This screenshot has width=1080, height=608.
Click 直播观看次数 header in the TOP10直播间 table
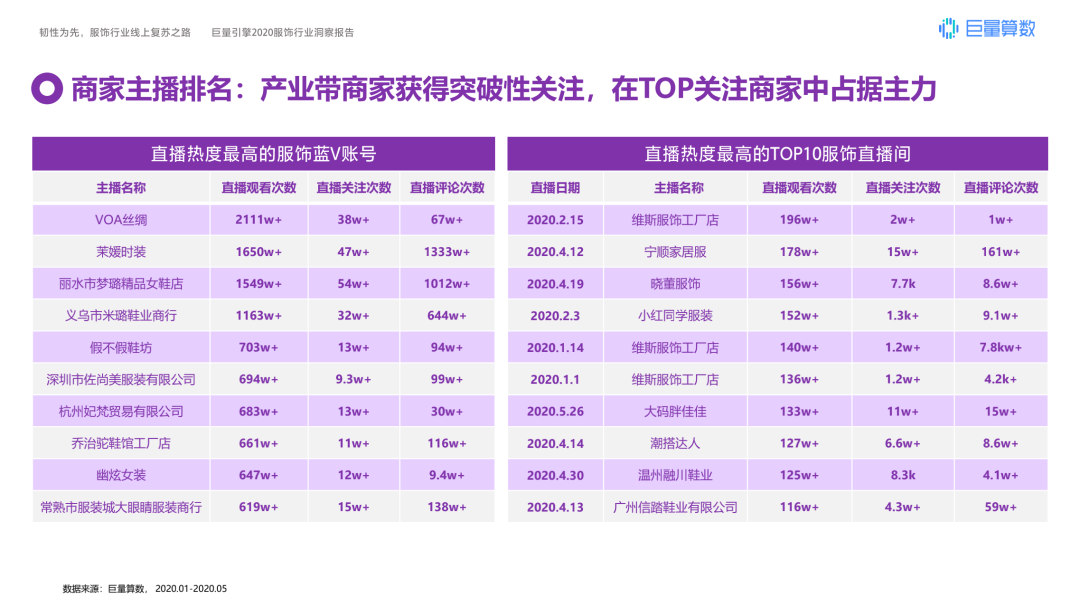[799, 187]
